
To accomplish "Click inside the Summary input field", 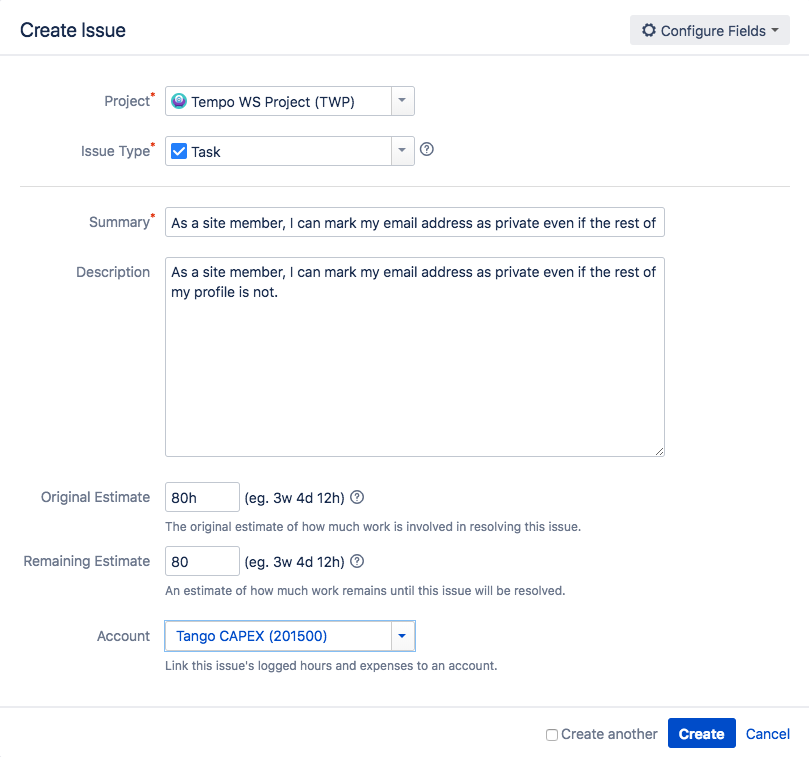I will click(x=415, y=222).
